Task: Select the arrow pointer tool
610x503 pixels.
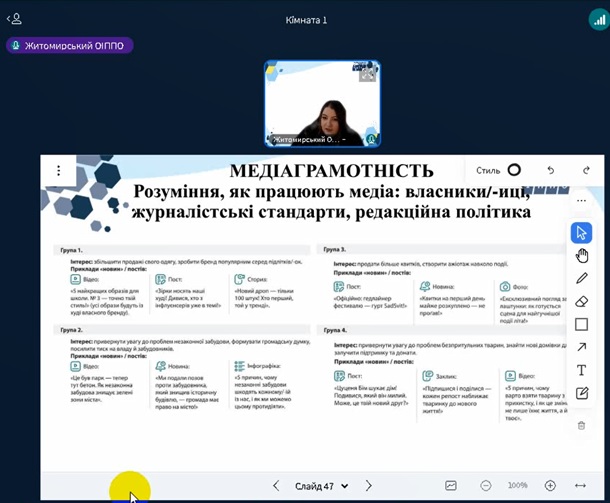Action: pos(582,233)
